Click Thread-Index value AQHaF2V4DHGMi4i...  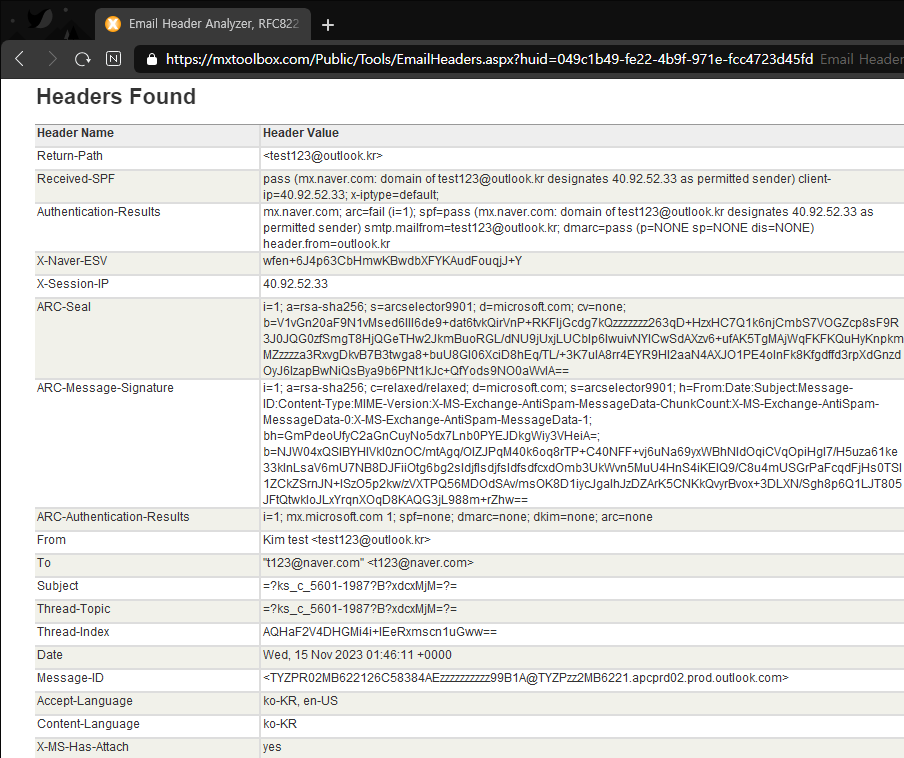point(380,632)
